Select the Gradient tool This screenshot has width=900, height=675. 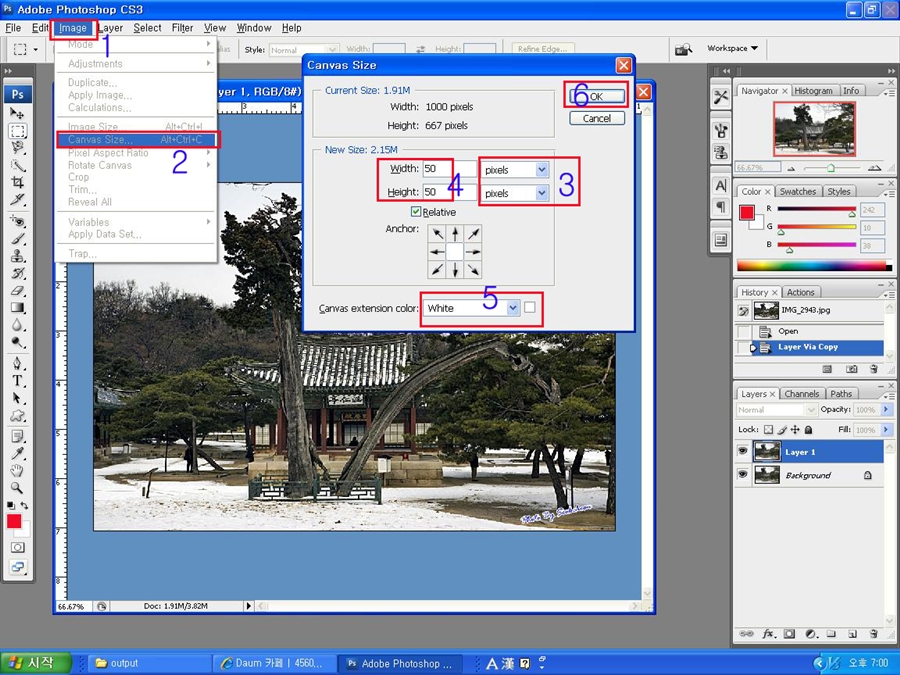pyautogui.click(x=17, y=308)
